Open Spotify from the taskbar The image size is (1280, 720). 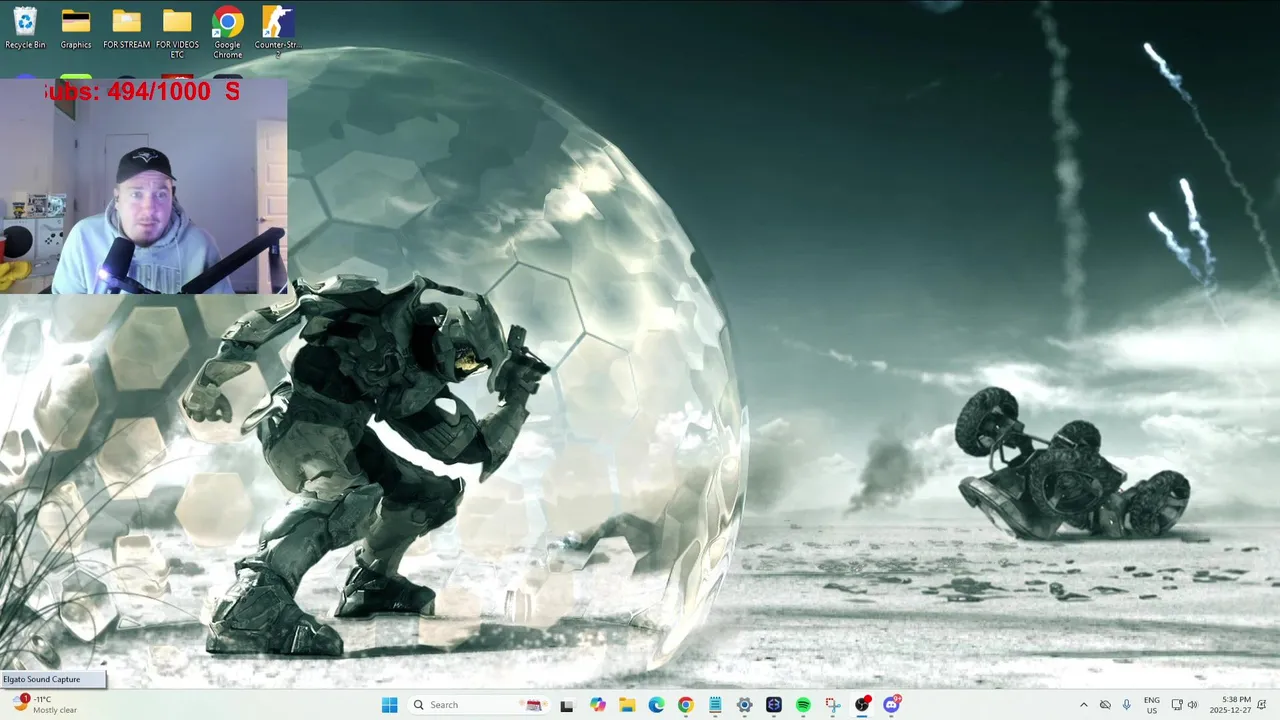(x=803, y=705)
